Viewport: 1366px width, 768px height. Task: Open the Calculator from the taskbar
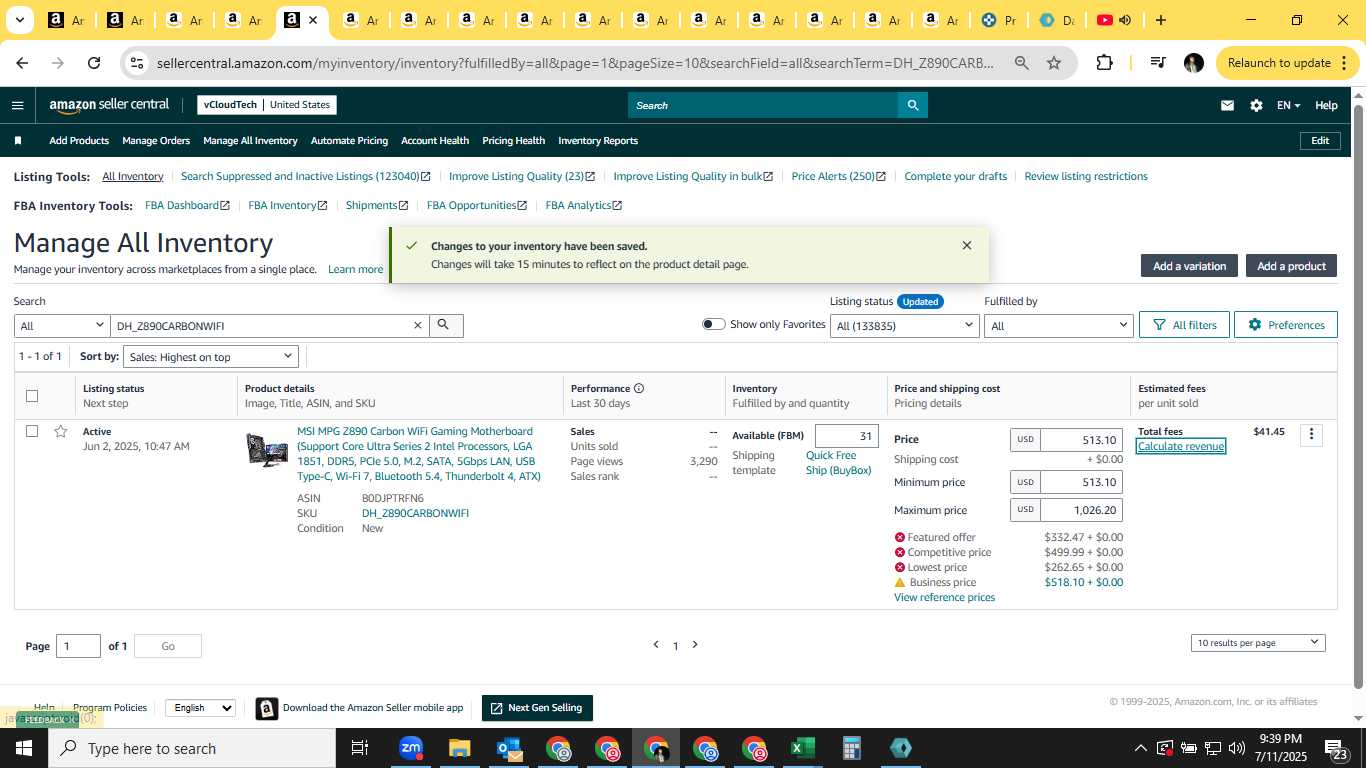click(x=851, y=748)
